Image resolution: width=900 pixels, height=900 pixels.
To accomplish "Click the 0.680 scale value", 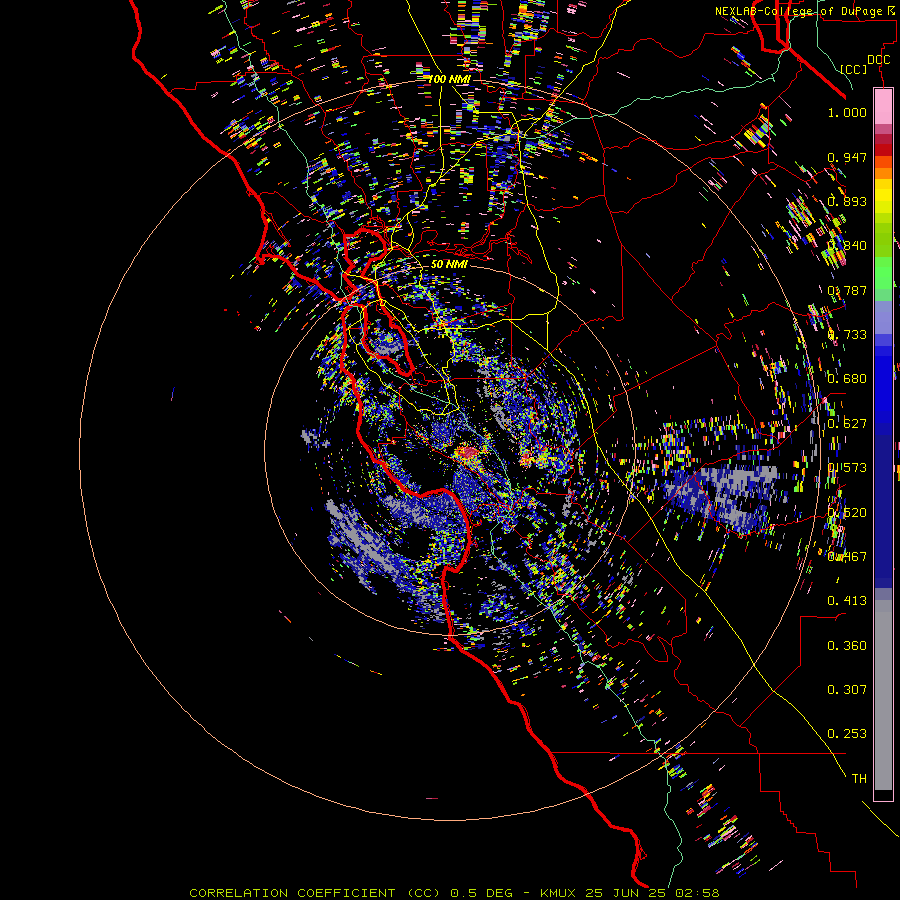I will tap(847, 379).
